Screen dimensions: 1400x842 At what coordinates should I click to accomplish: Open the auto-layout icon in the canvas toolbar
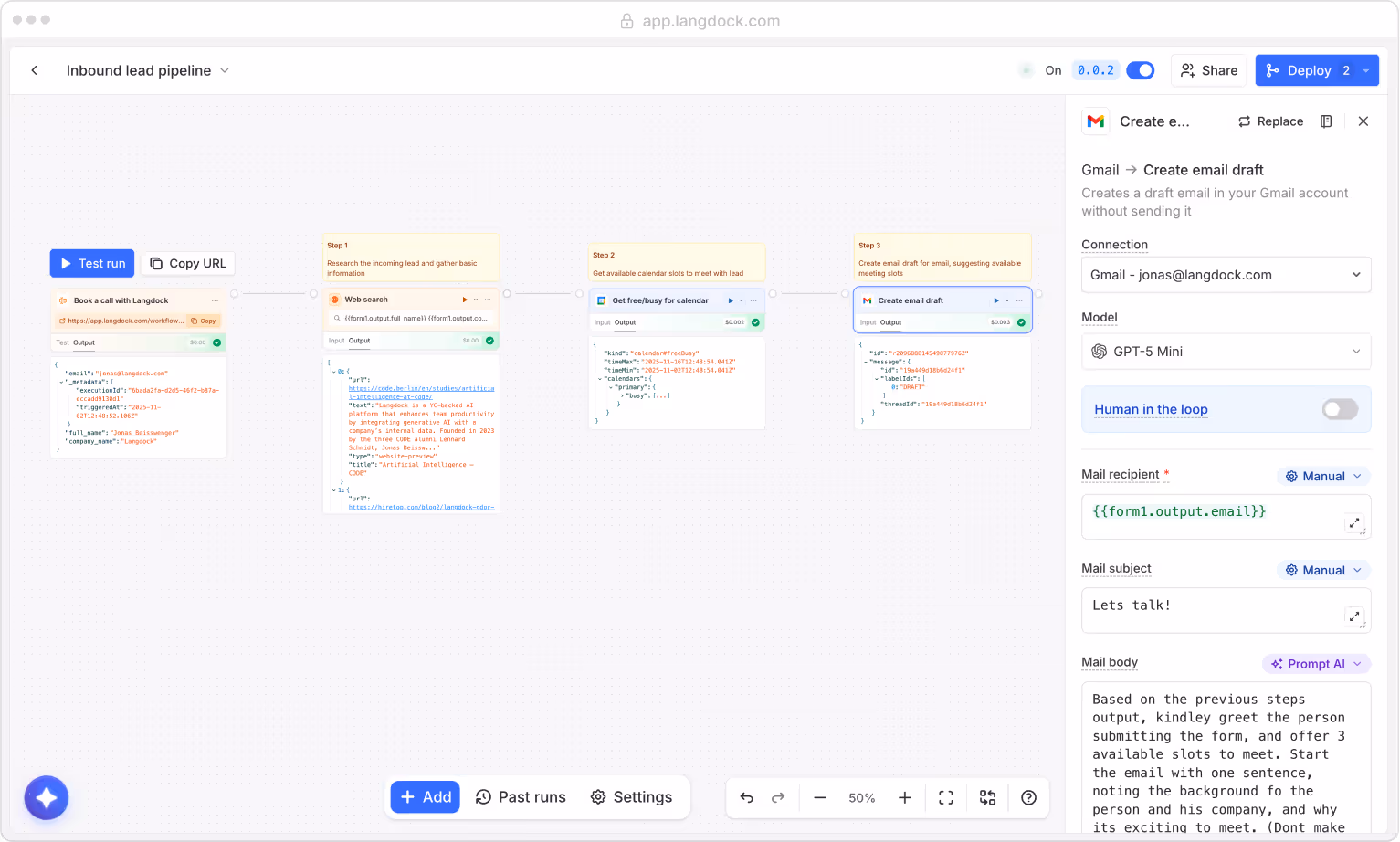point(986,797)
